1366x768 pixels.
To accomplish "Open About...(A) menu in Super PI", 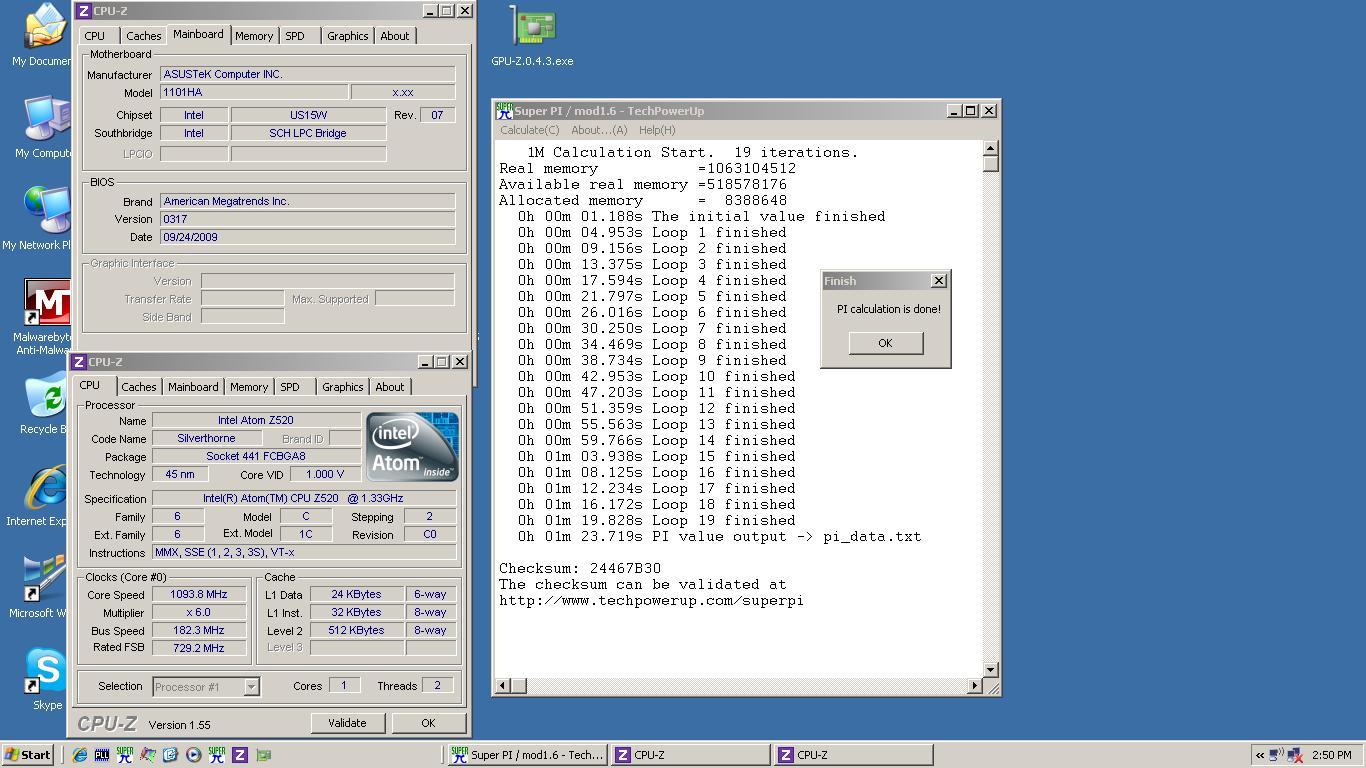I will click(x=599, y=130).
